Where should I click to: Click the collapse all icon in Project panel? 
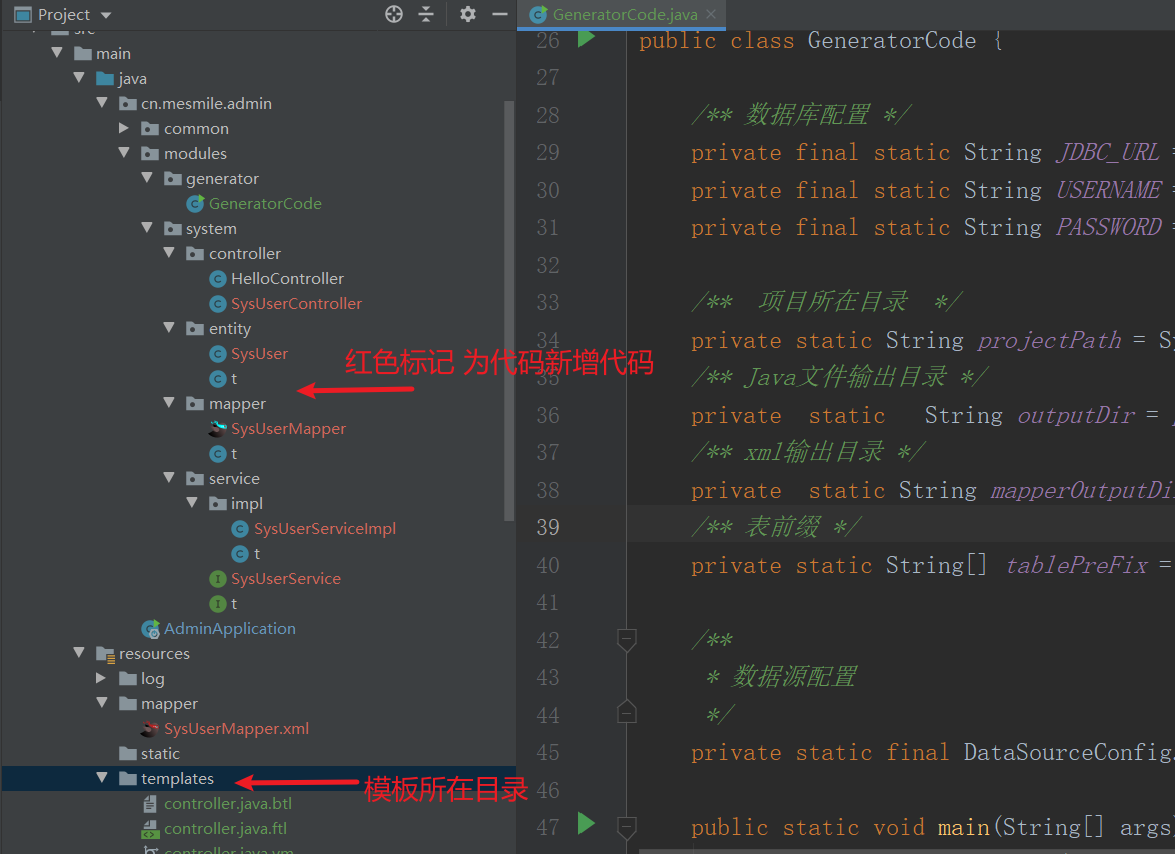tap(426, 14)
